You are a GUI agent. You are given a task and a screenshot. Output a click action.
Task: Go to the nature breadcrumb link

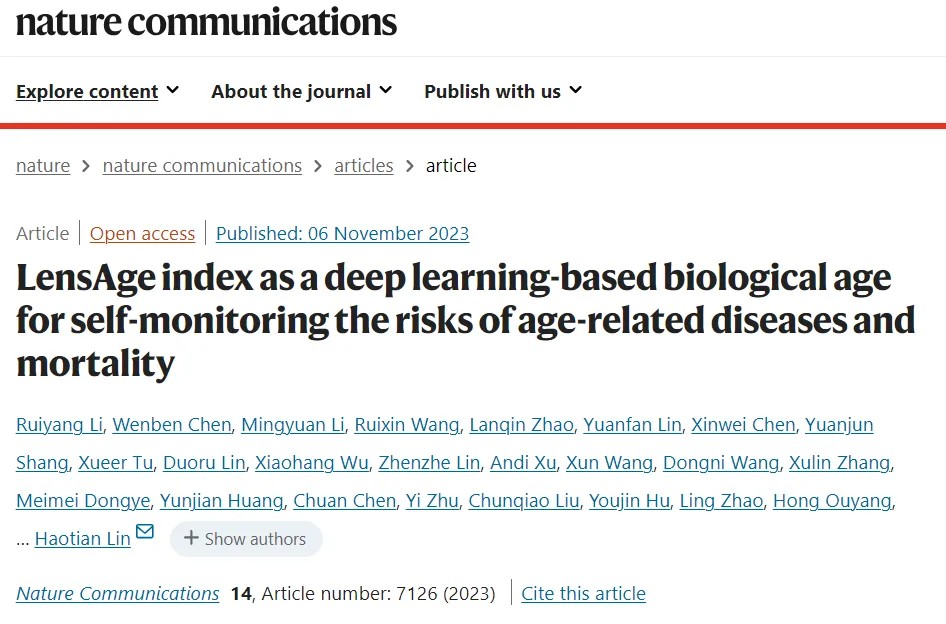click(x=43, y=166)
